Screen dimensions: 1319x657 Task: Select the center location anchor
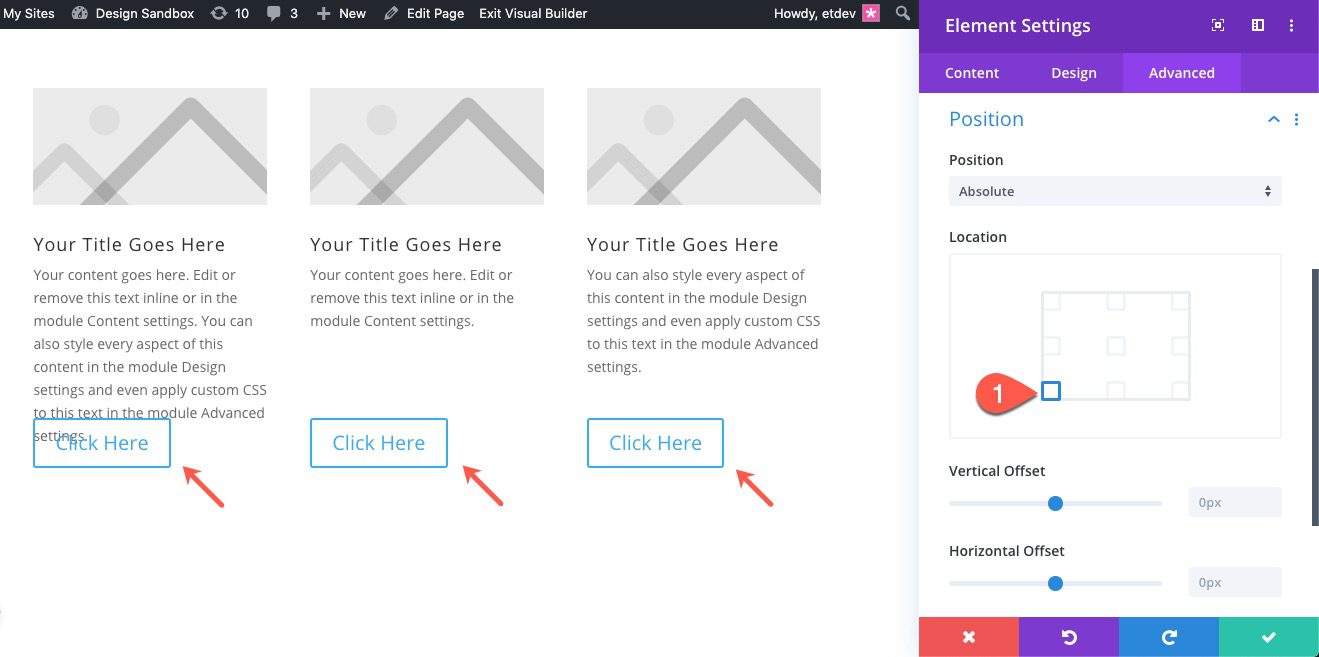coord(1115,345)
